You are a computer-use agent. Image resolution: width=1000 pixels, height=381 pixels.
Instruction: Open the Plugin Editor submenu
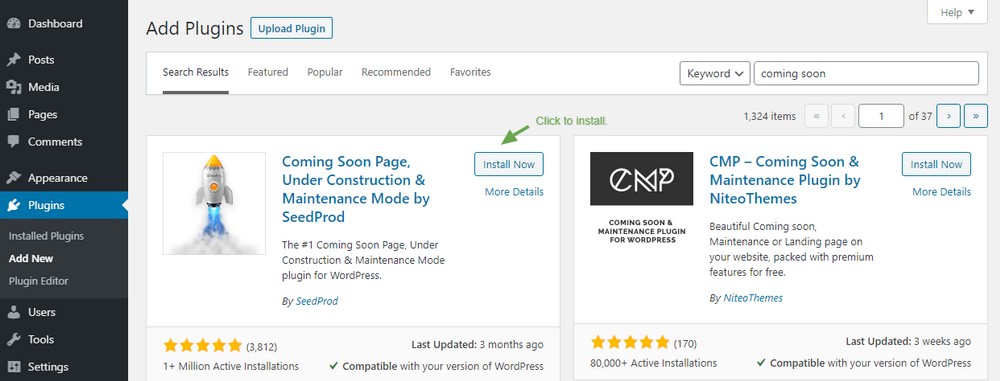tap(38, 281)
